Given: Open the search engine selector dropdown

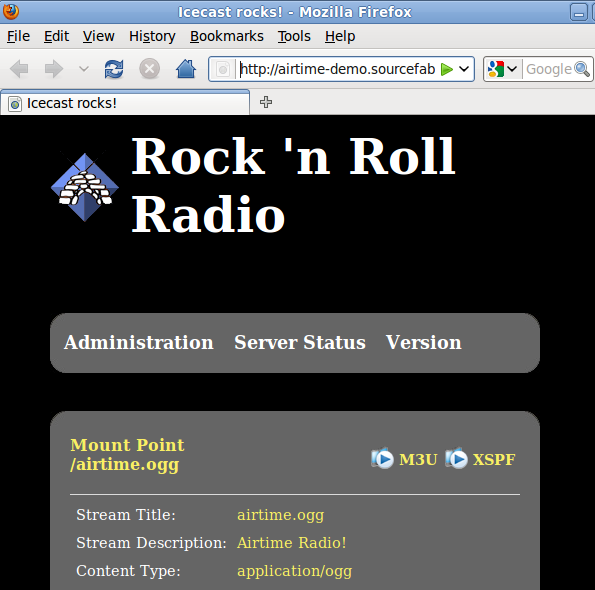Looking at the screenshot, I should [502, 69].
